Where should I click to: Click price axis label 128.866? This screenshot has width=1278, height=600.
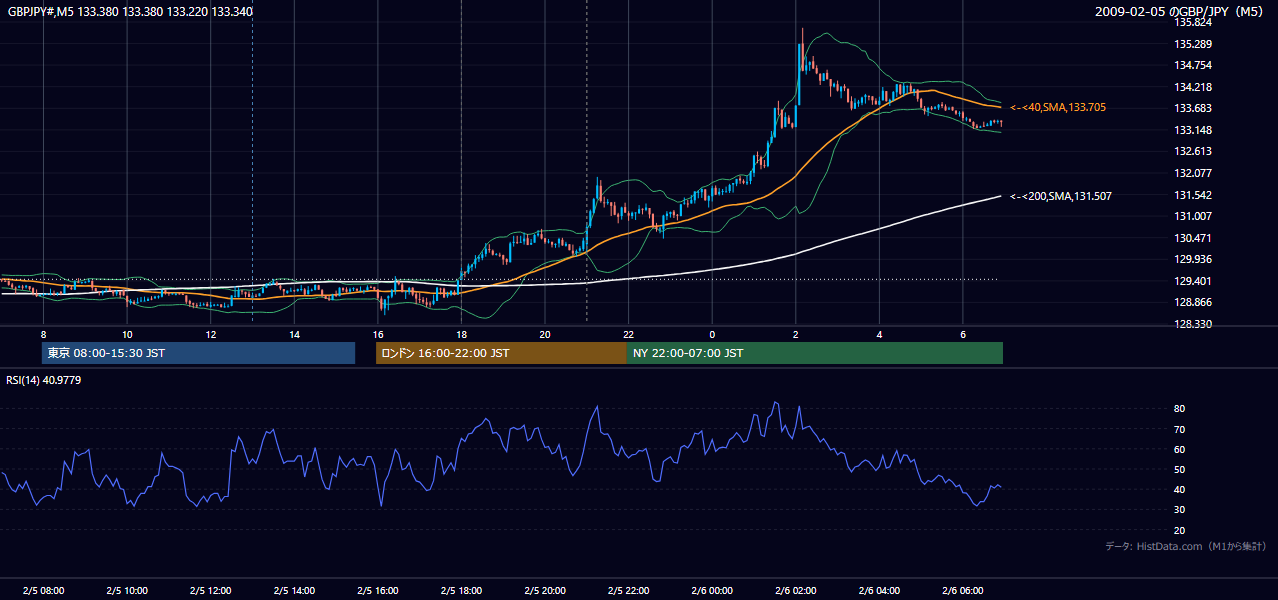tap(1191, 302)
